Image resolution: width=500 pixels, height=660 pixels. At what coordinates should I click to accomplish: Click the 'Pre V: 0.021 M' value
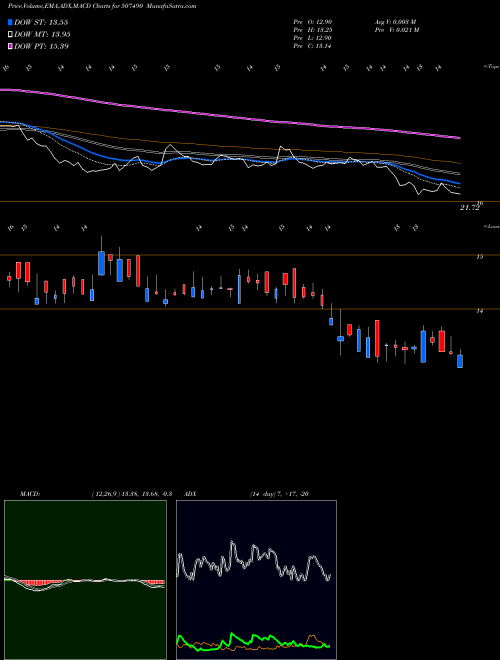pos(396,30)
